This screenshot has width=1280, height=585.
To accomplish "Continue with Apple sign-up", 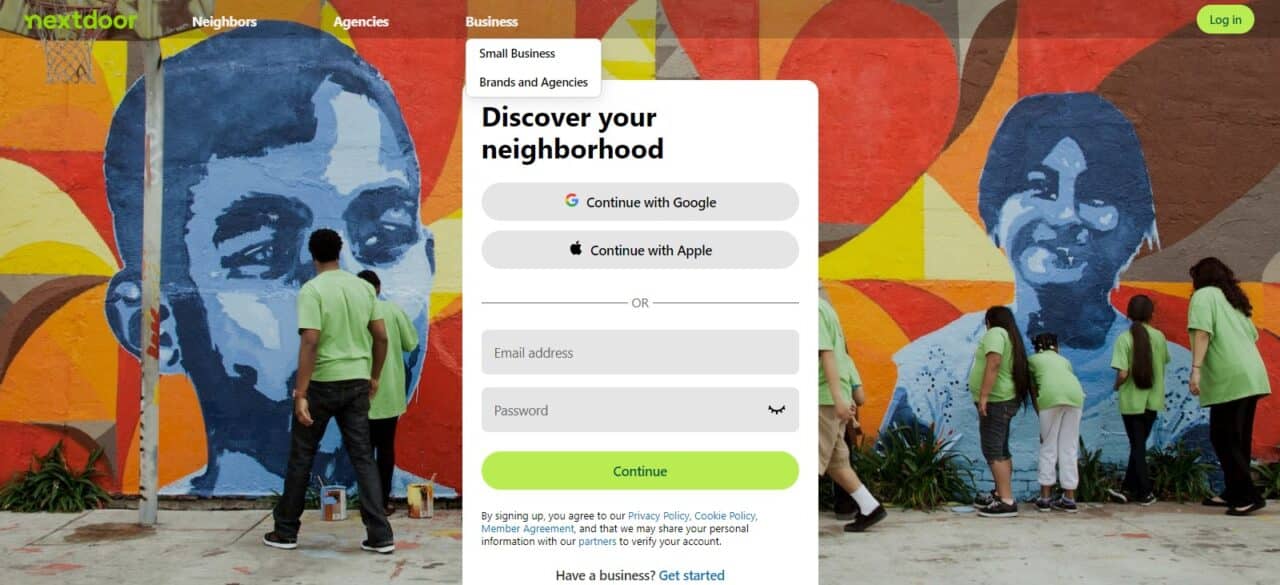I will [640, 250].
